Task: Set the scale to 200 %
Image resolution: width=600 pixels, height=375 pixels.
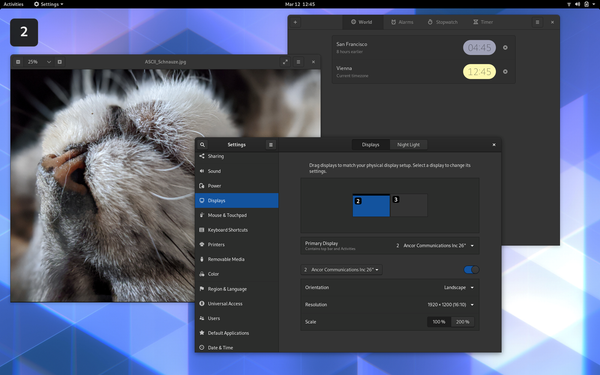Action: coord(462,322)
